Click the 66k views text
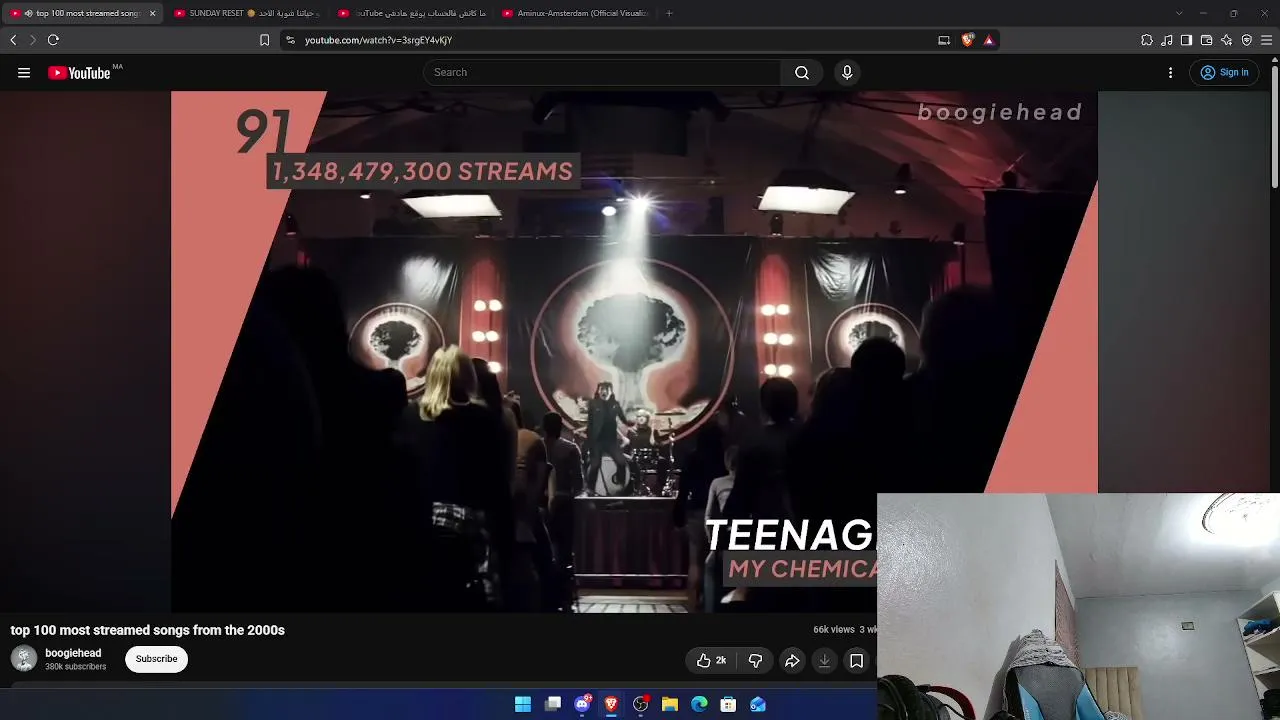The width and height of the screenshot is (1280, 720). (x=834, y=630)
